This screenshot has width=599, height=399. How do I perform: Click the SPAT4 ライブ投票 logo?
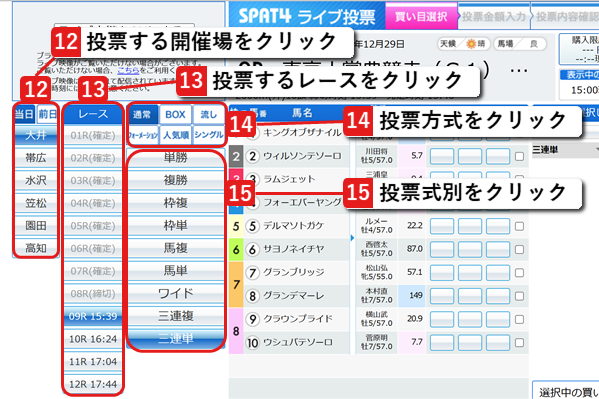click(306, 17)
